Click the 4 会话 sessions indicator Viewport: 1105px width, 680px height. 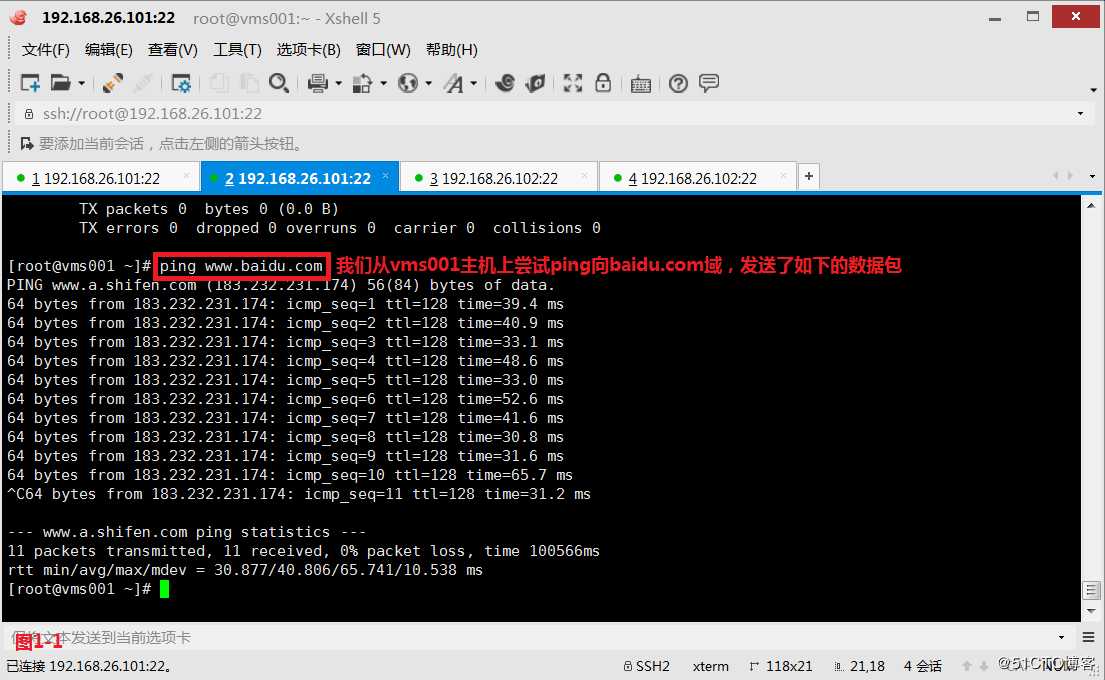tap(922, 666)
